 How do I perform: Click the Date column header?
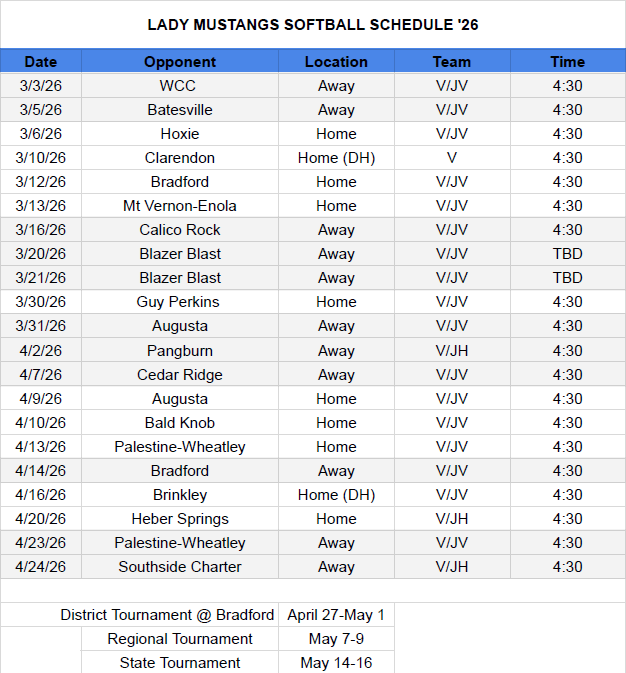coord(41,62)
